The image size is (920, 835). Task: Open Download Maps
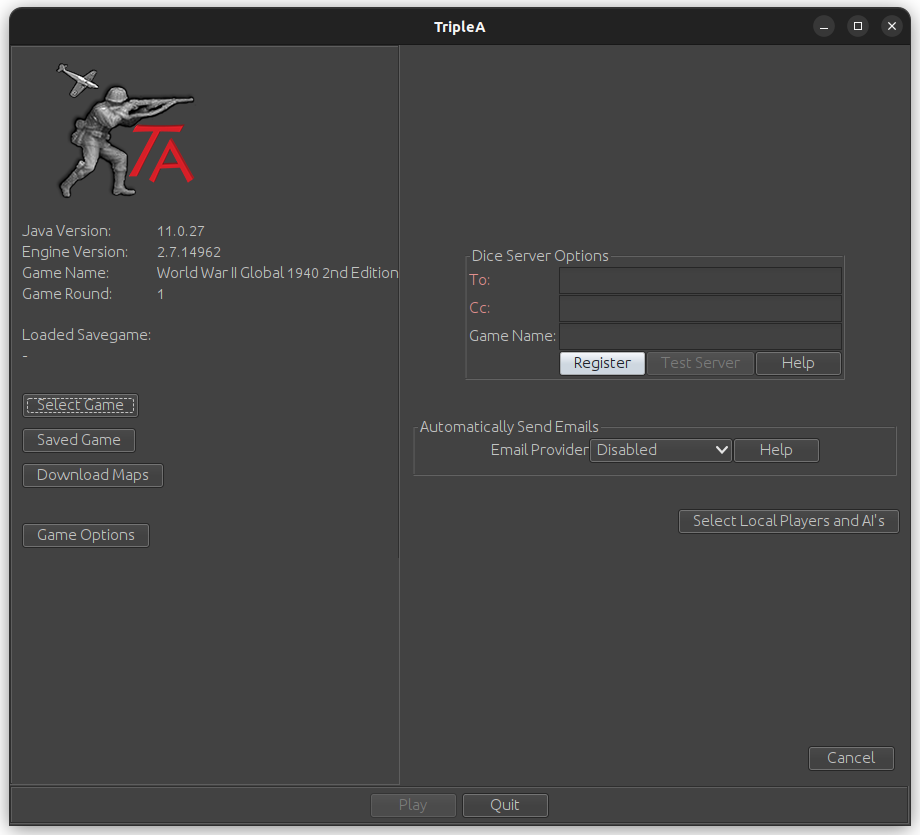(x=93, y=475)
